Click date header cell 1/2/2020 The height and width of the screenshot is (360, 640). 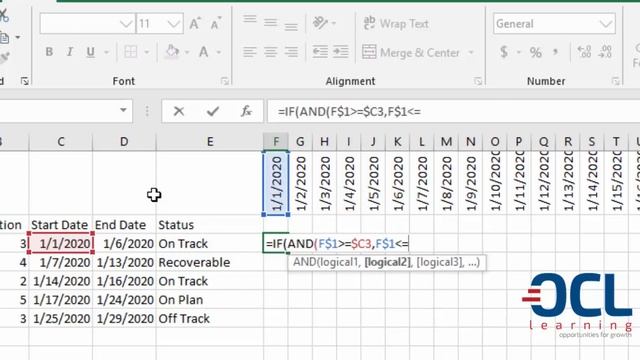(x=300, y=183)
